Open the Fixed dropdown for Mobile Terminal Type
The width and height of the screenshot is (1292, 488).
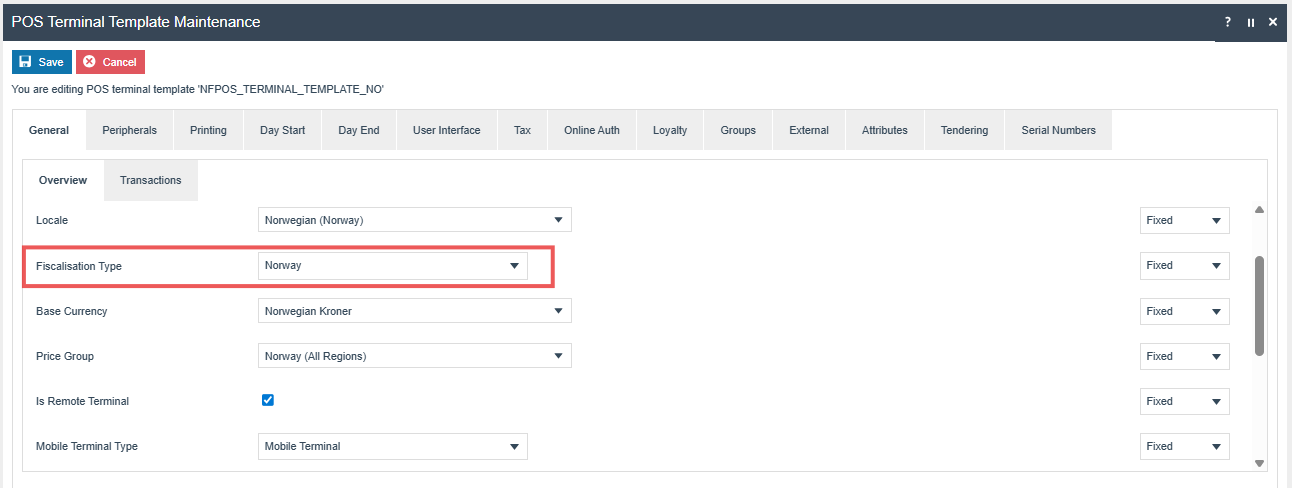point(1185,446)
